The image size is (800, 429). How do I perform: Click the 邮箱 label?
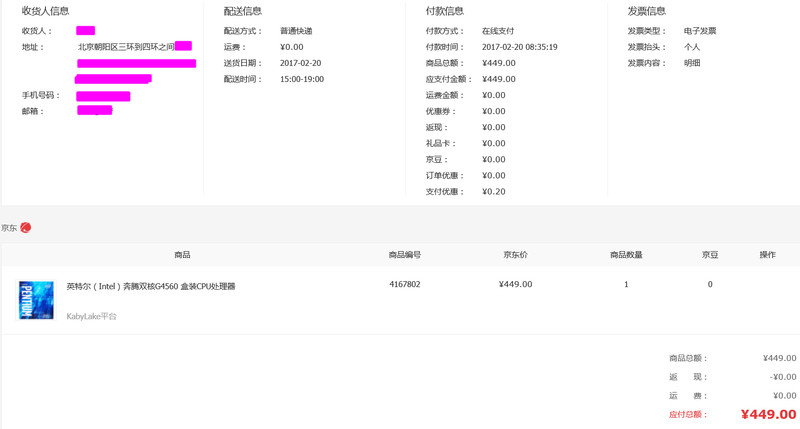pyautogui.click(x=33, y=111)
